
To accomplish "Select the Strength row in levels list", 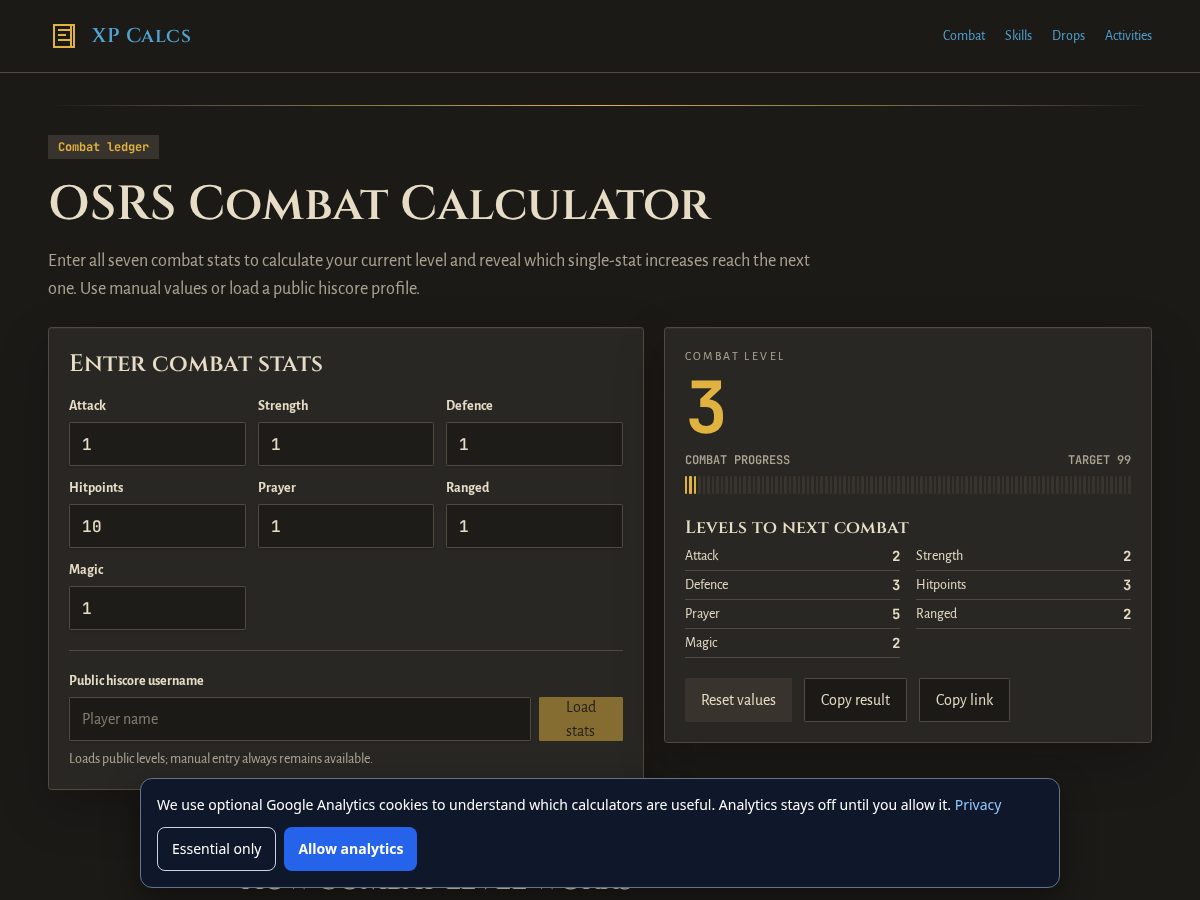I will tap(1023, 556).
